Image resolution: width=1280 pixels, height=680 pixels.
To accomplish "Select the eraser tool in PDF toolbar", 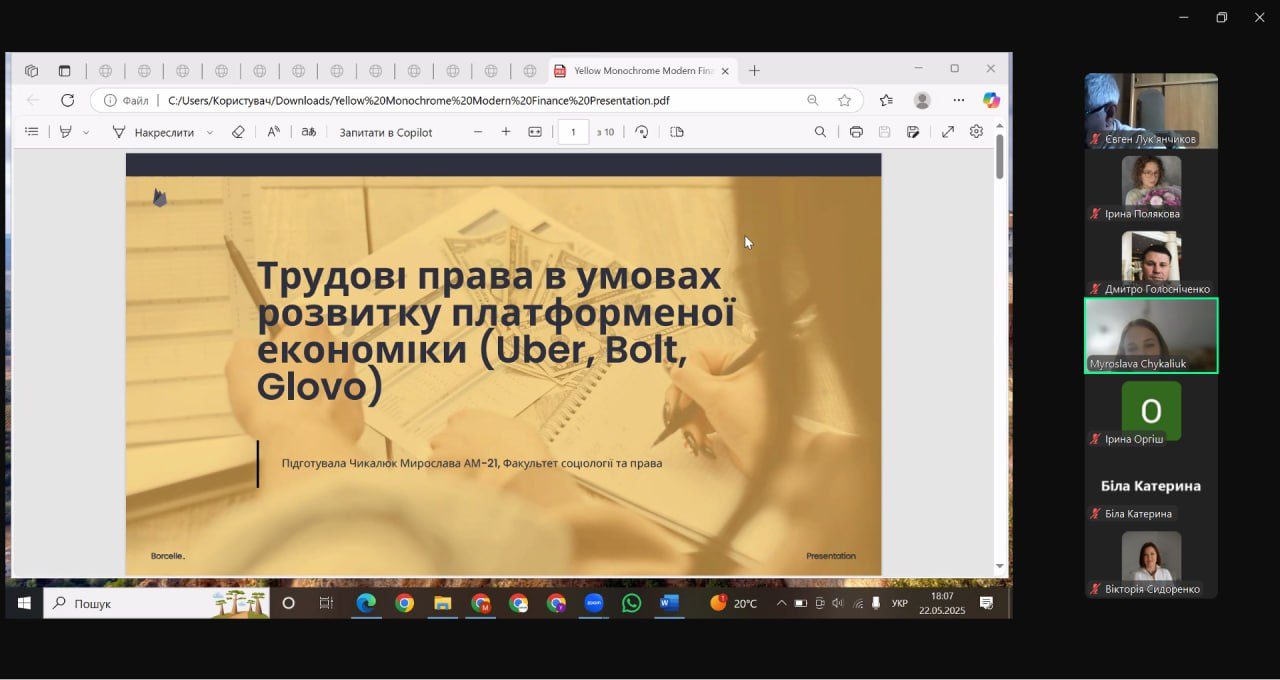I will pos(238,132).
